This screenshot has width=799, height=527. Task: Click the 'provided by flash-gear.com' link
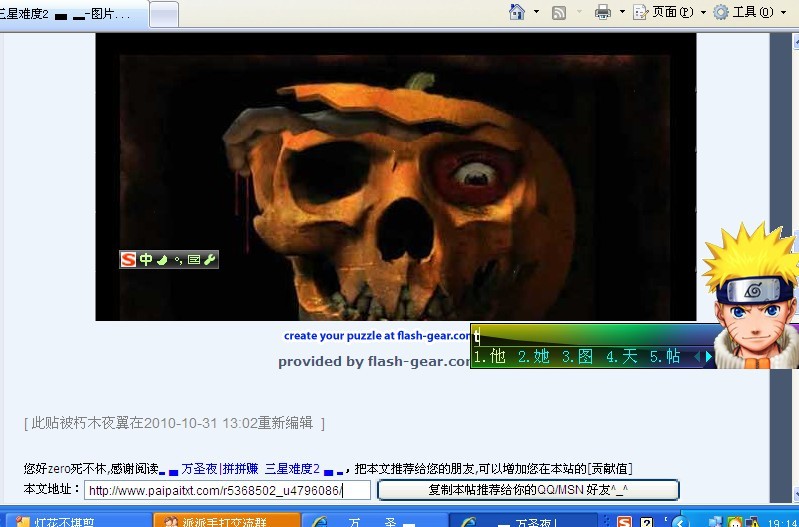(x=374, y=361)
